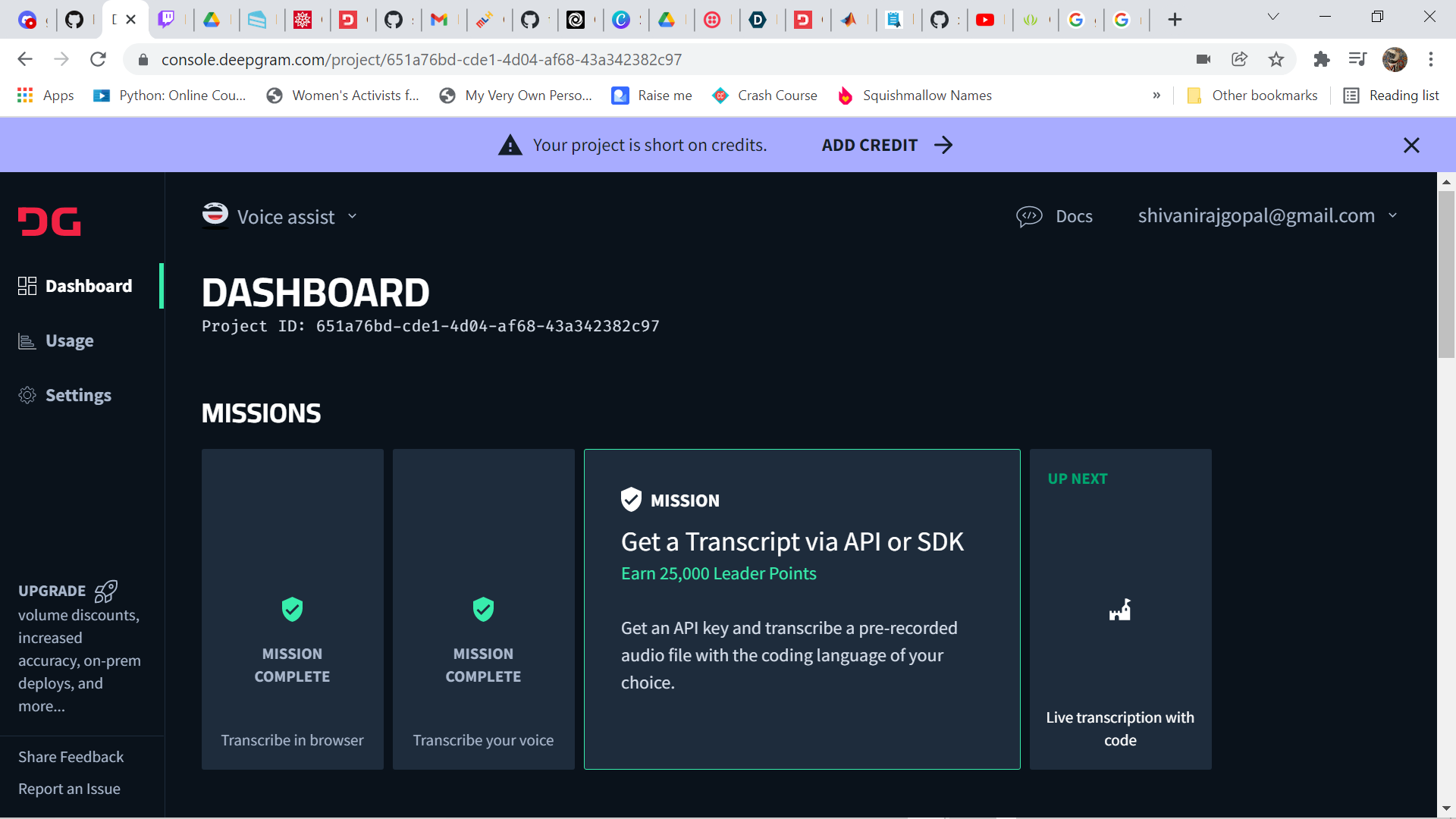
Task: Open the Usage sidebar page
Action: (x=69, y=341)
